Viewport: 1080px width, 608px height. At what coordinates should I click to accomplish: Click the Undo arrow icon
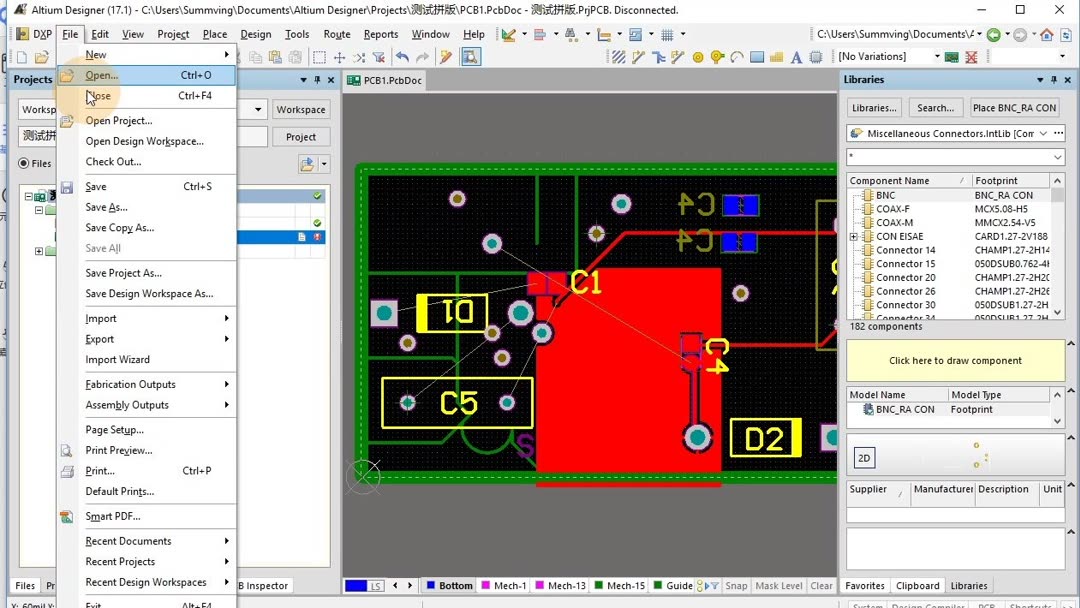[402, 57]
